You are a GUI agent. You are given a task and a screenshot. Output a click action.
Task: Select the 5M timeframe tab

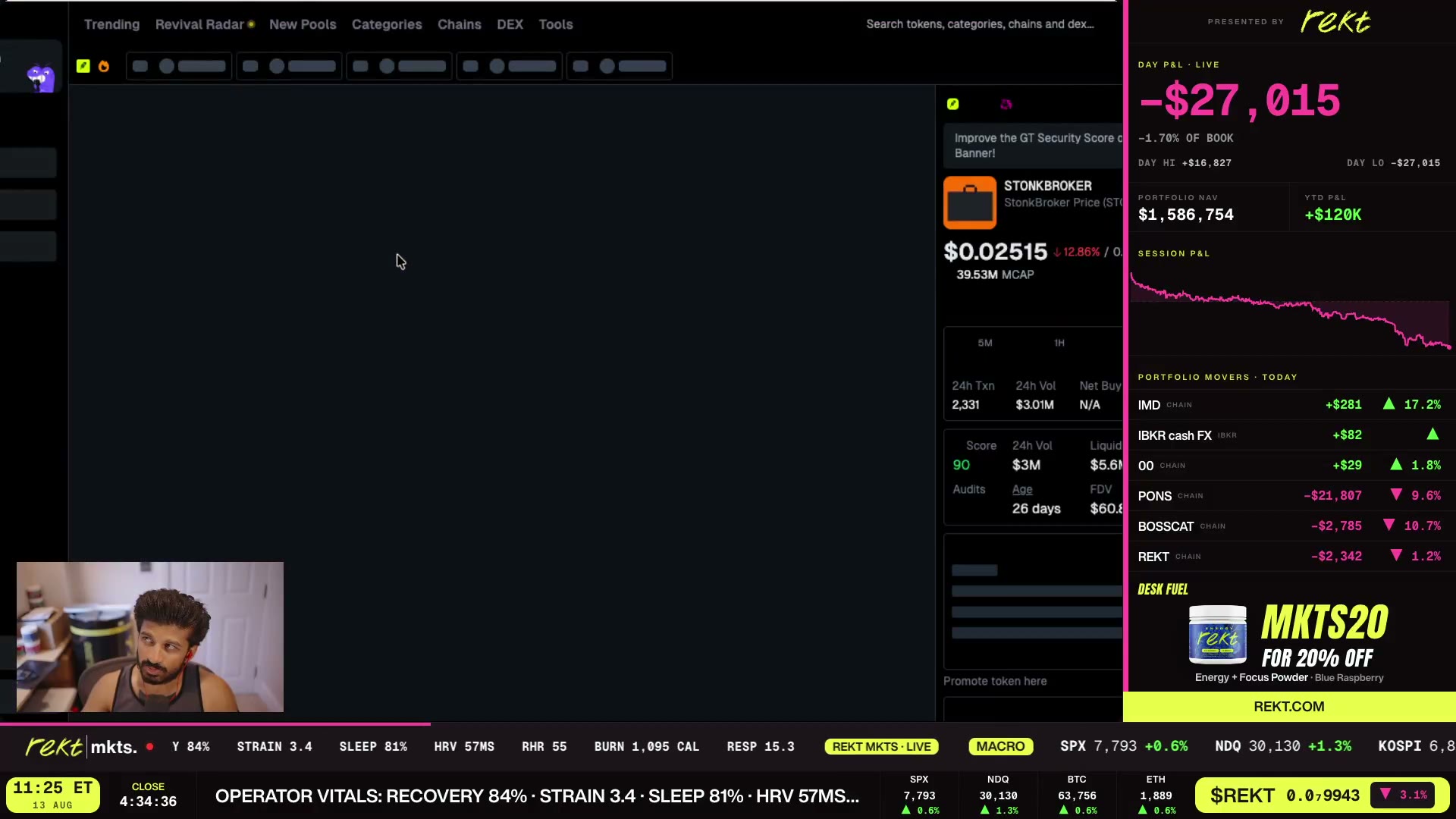coord(985,343)
